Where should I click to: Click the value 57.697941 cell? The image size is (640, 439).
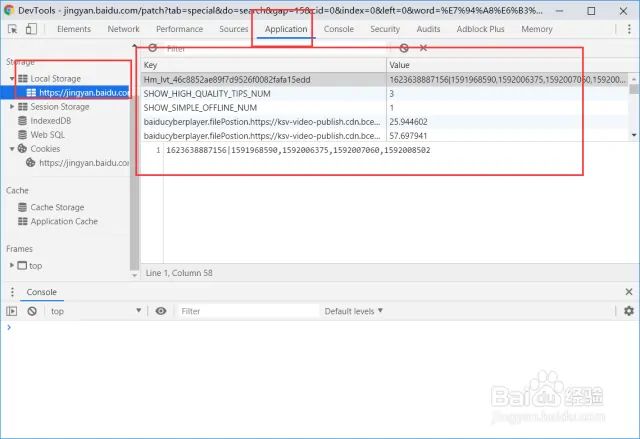508,135
